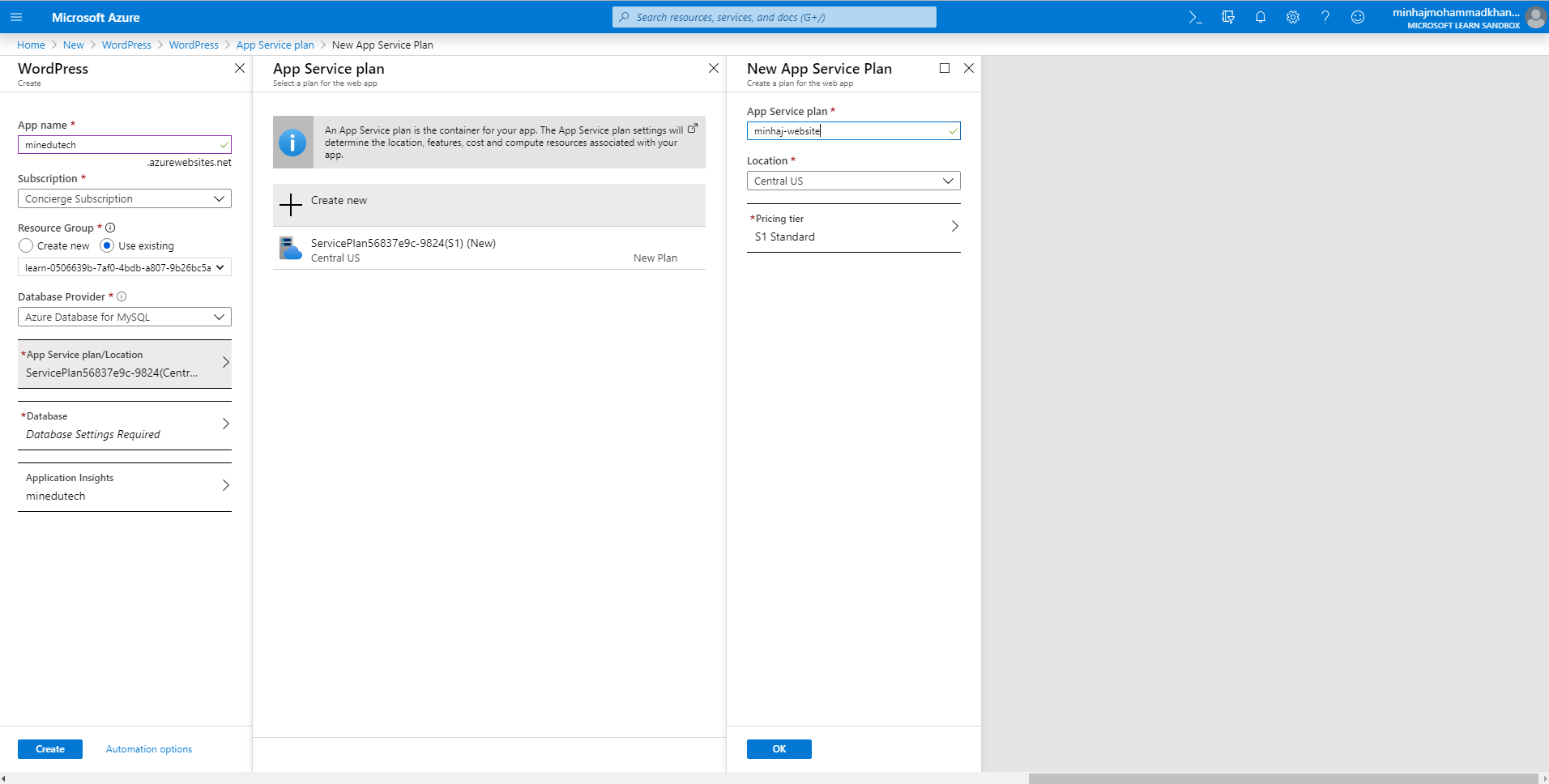The image size is (1549, 784).
Task: Click the App Service plan breadcrumb
Action: point(275,45)
